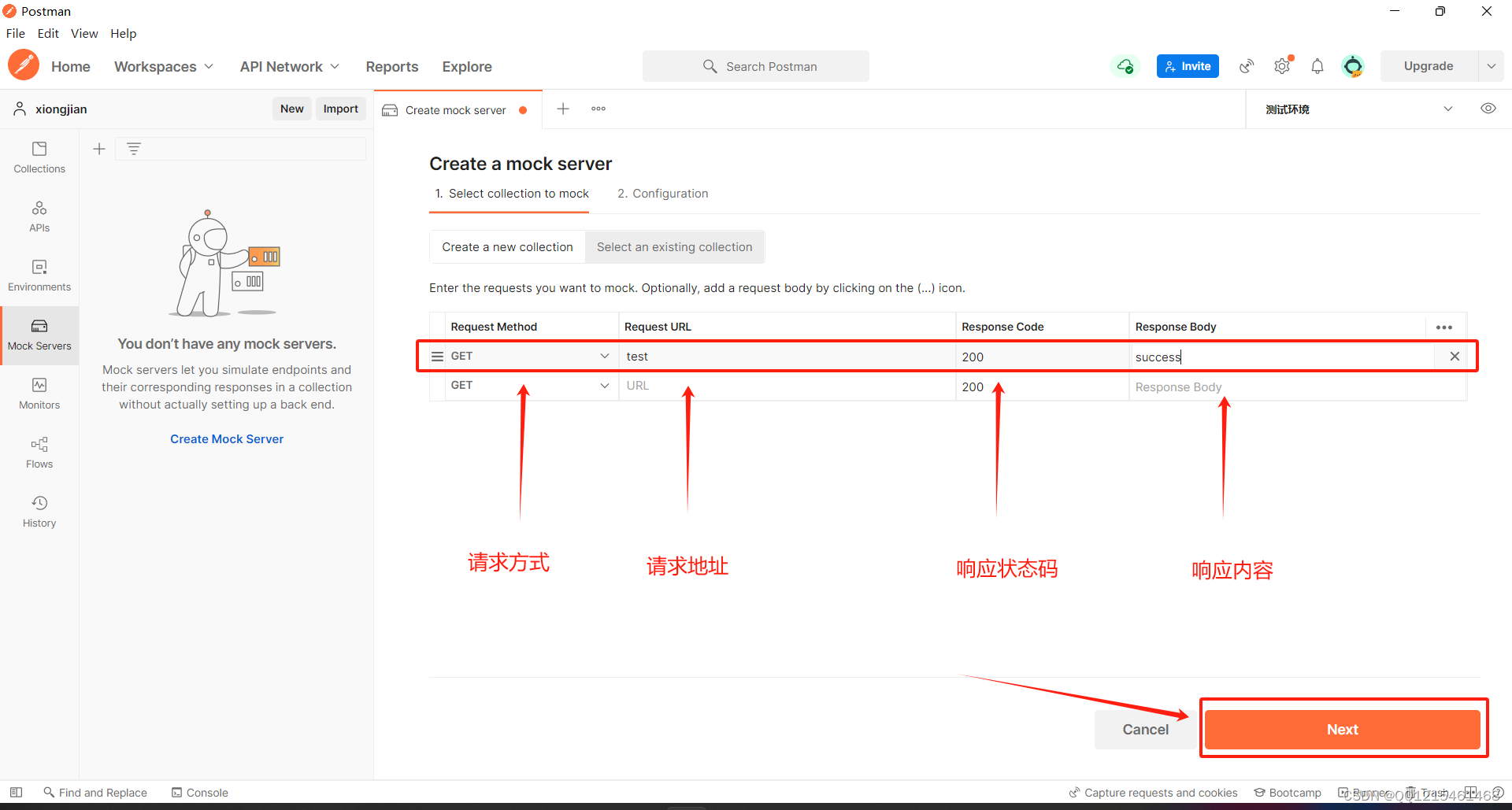Click the Search Postman field

[756, 66]
